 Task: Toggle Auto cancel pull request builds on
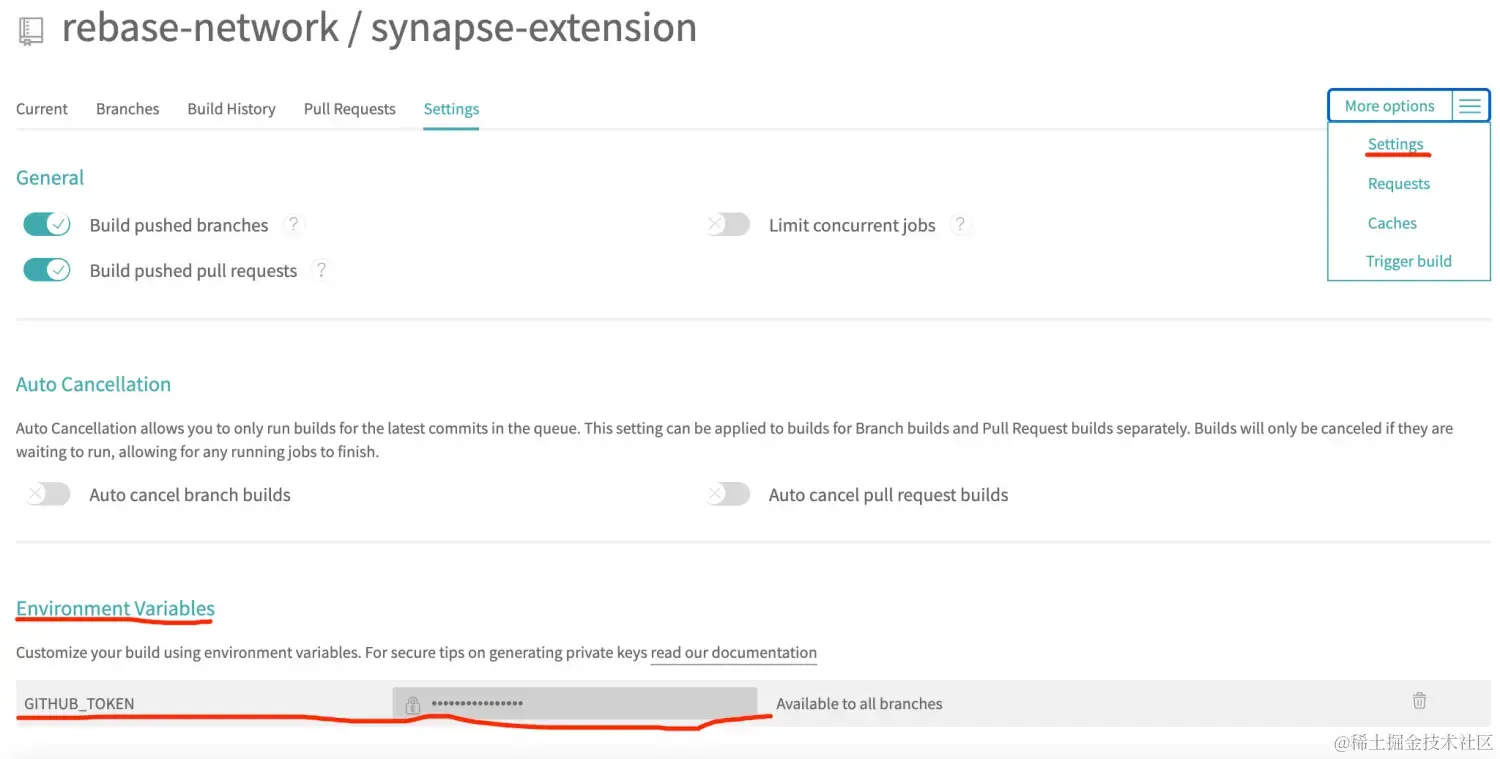pos(728,494)
